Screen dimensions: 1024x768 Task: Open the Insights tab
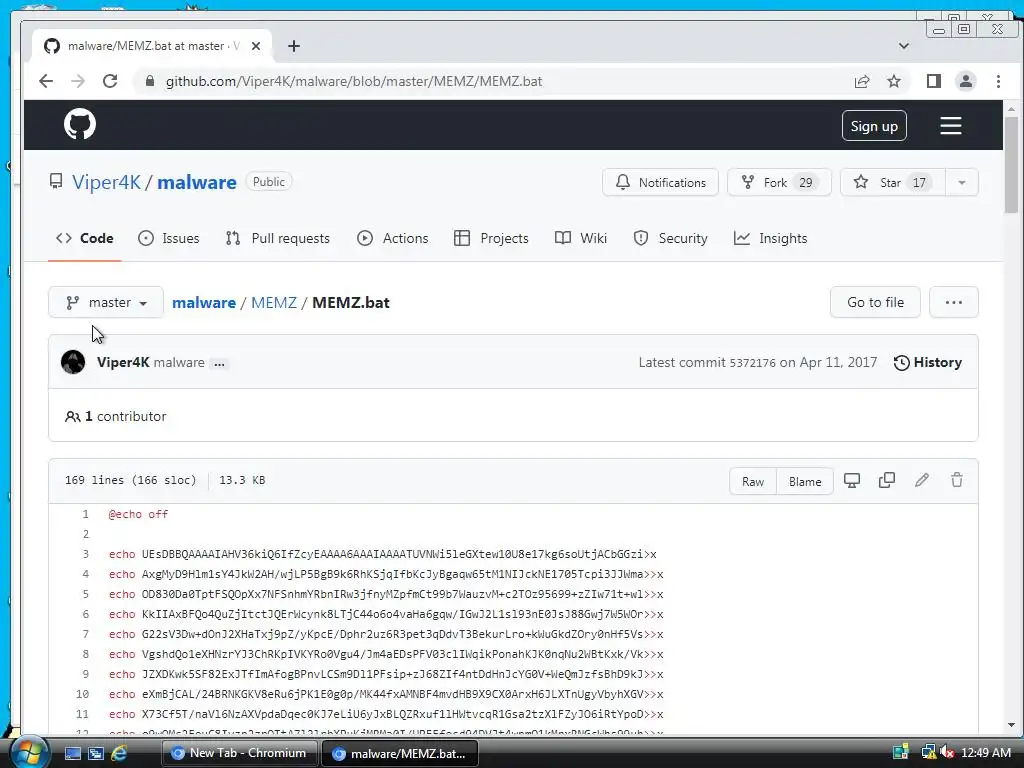pyautogui.click(x=771, y=238)
